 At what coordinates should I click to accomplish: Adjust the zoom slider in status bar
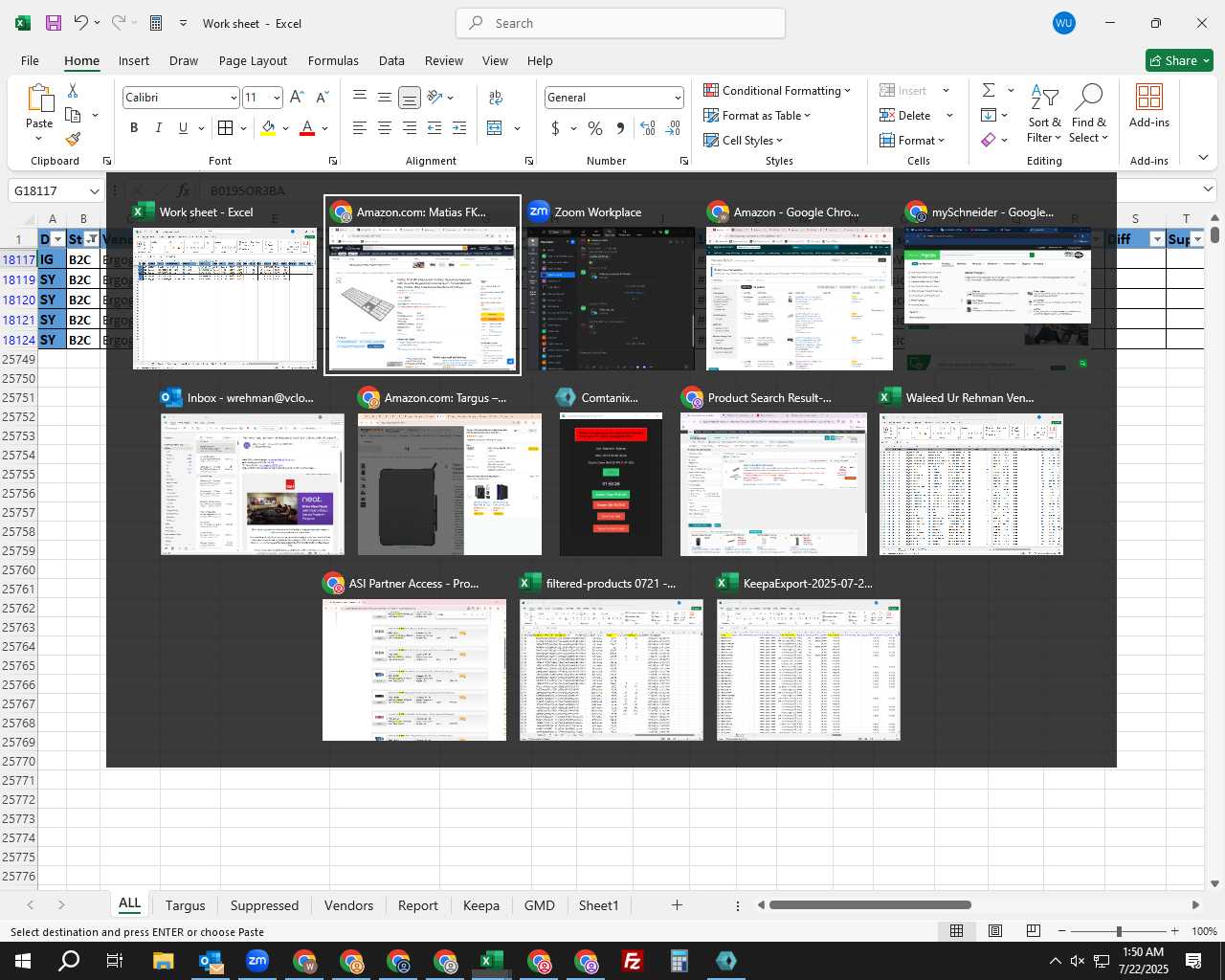pyautogui.click(x=1119, y=931)
